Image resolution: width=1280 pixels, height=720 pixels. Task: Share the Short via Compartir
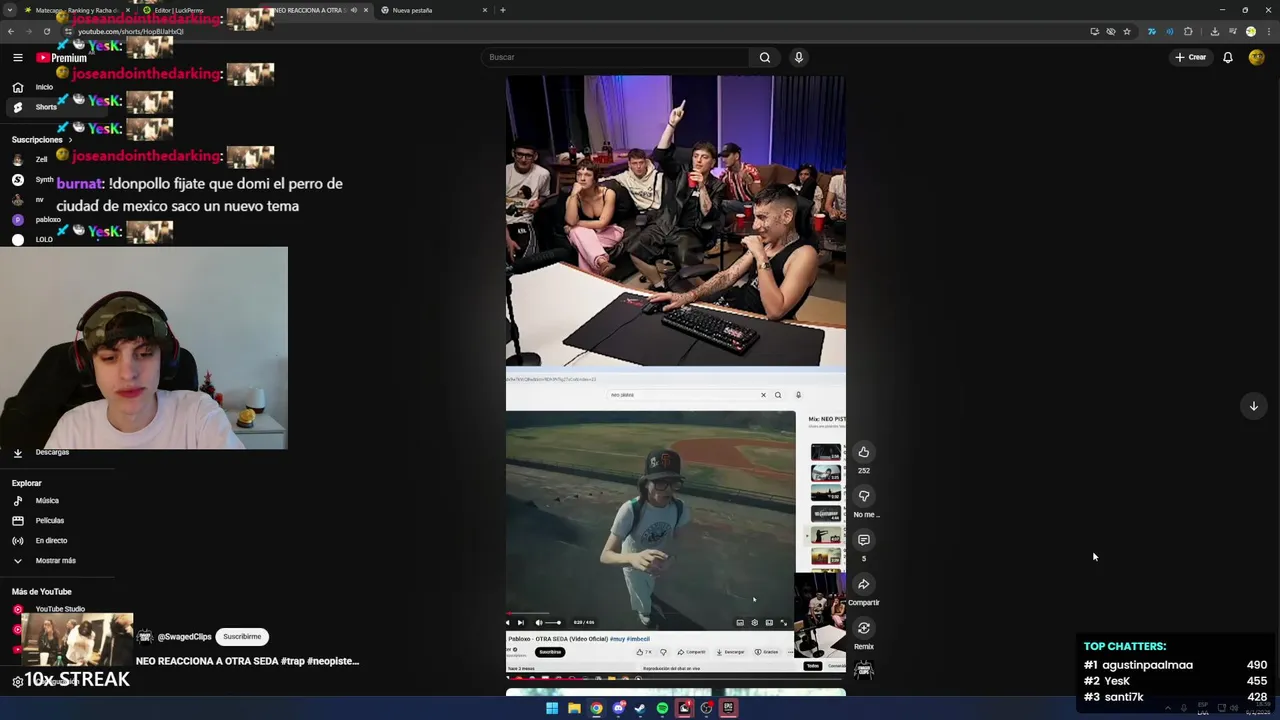(x=864, y=584)
